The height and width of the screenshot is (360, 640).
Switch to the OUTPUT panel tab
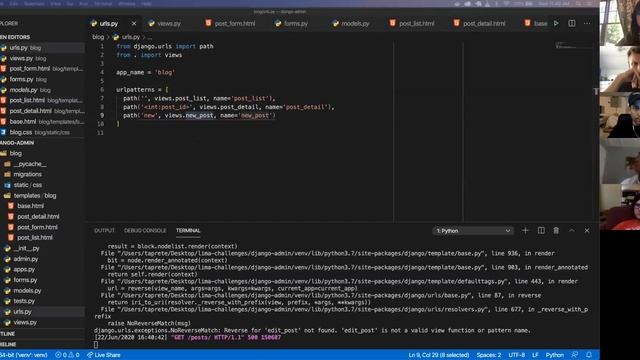point(104,231)
